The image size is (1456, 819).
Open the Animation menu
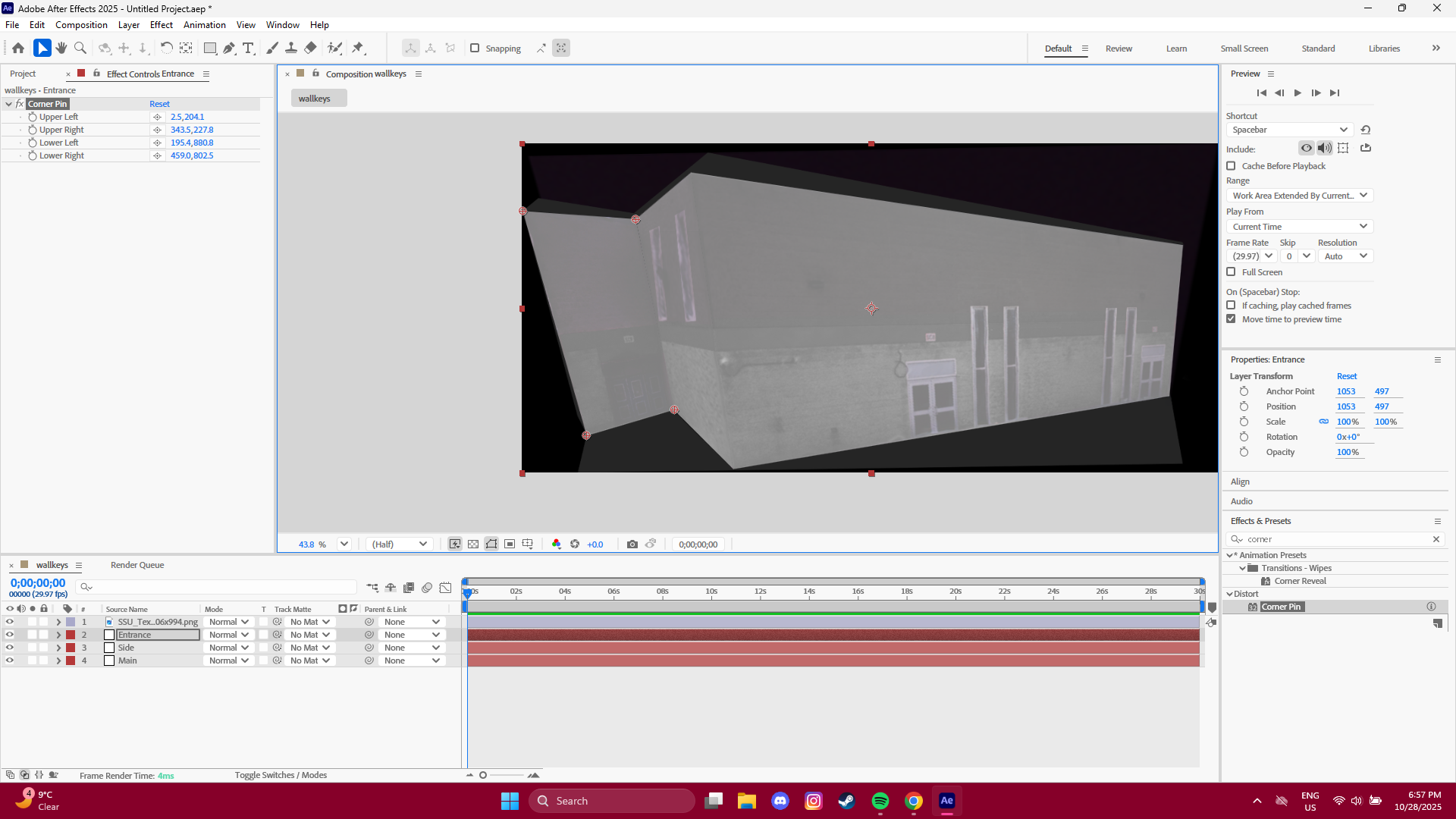click(204, 24)
